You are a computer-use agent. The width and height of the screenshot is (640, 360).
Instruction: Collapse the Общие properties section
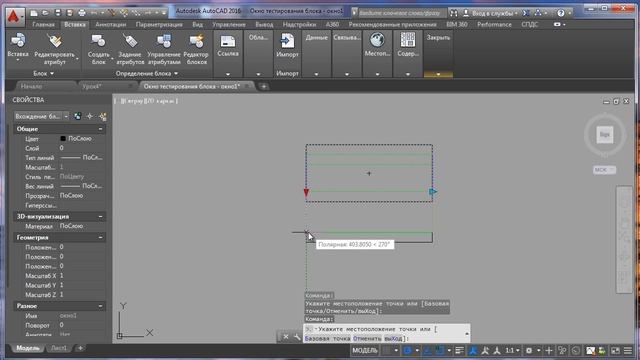[x=100, y=129]
